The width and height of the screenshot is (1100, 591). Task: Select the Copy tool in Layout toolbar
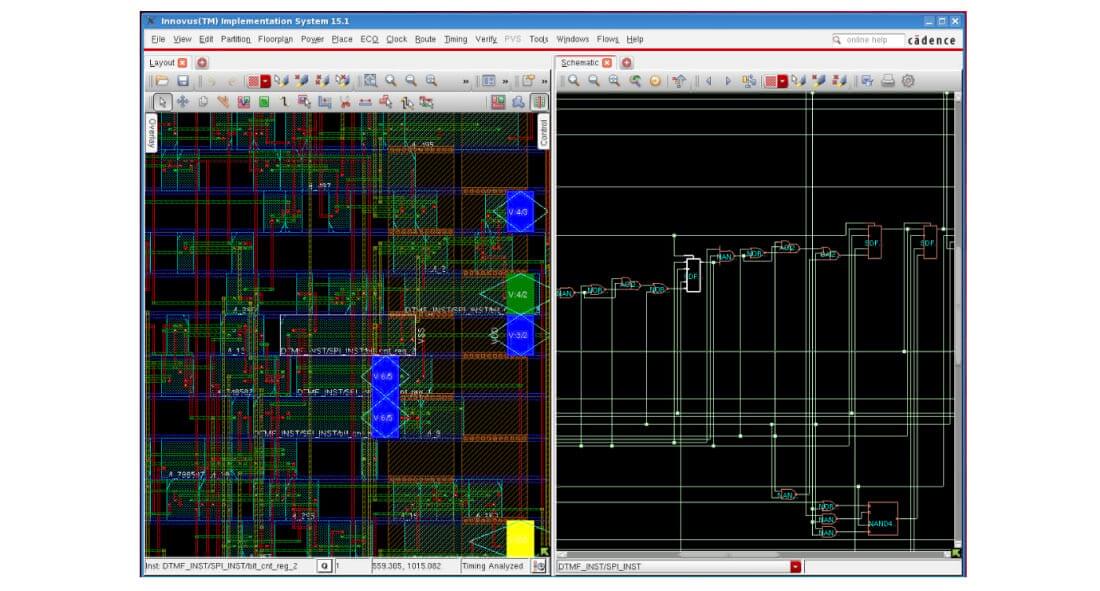(203, 102)
